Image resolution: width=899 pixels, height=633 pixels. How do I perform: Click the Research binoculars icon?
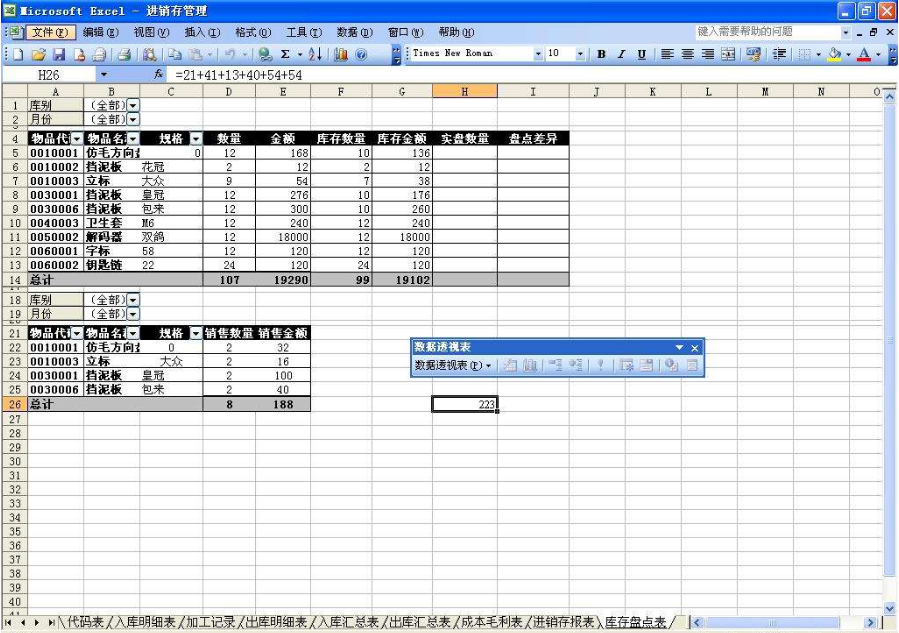(150, 54)
